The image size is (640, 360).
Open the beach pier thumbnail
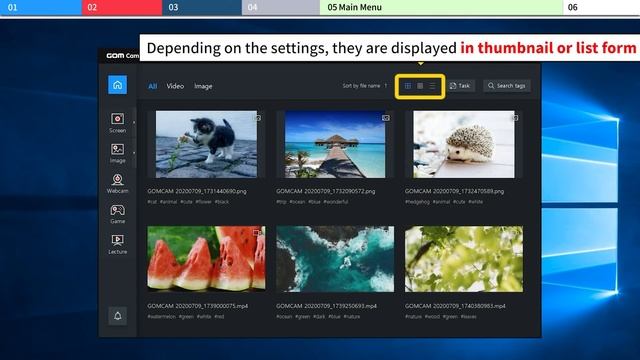335,144
